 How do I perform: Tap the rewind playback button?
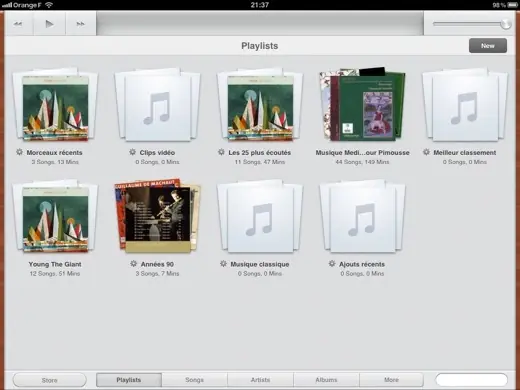[x=18, y=24]
